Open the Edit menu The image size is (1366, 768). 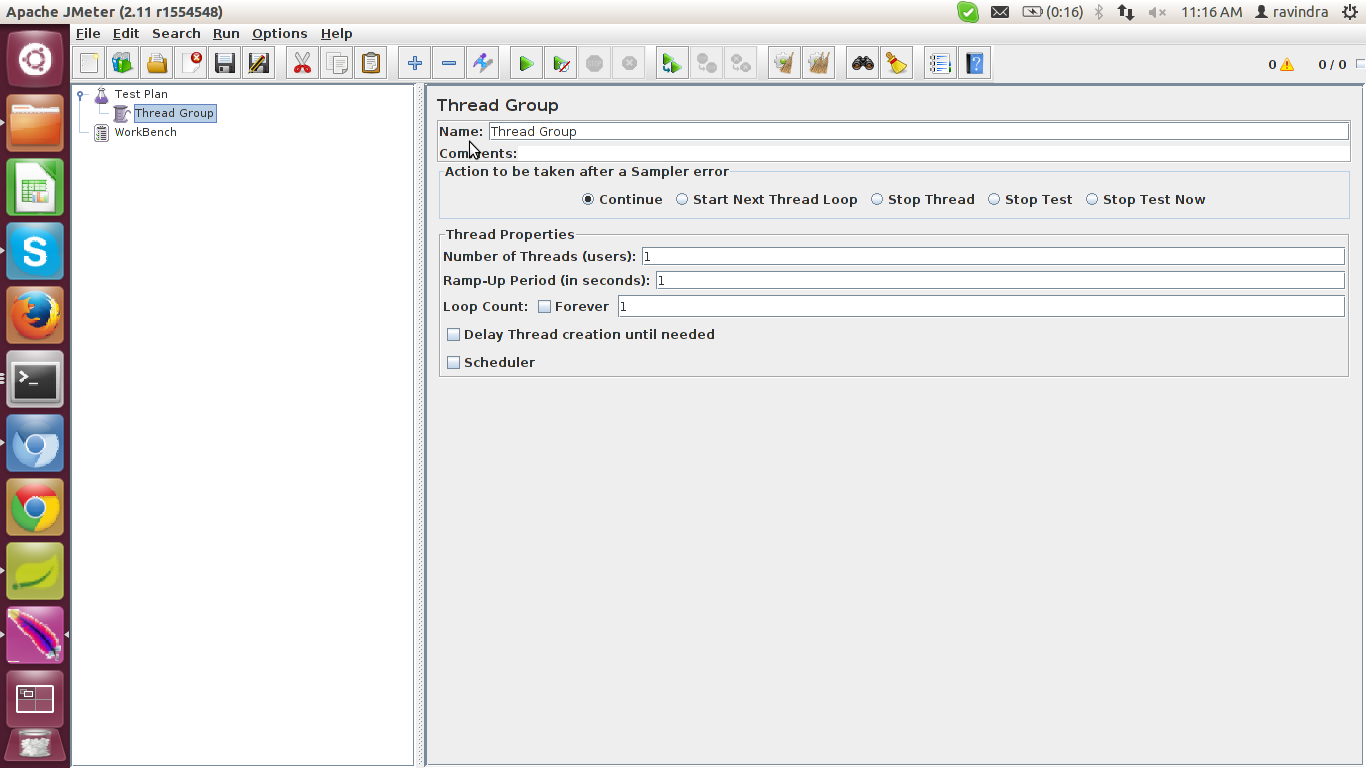126,33
